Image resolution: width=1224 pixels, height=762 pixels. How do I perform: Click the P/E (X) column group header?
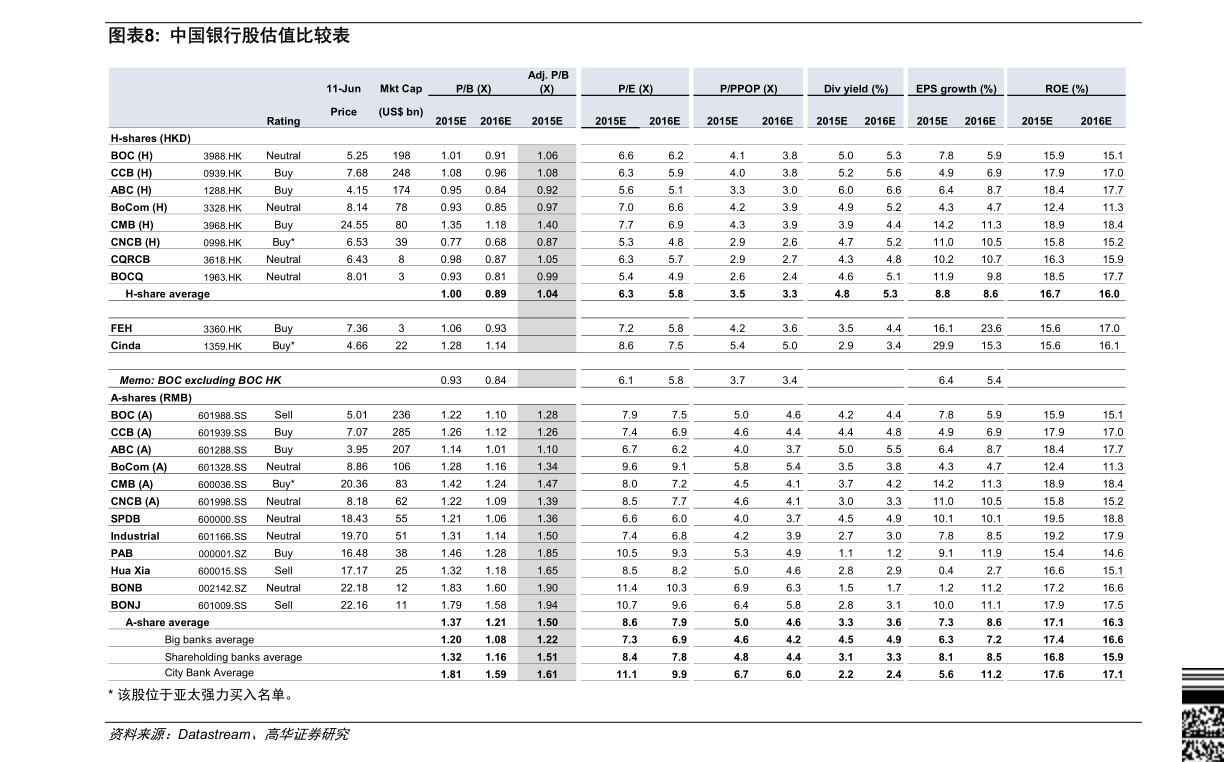pos(636,89)
